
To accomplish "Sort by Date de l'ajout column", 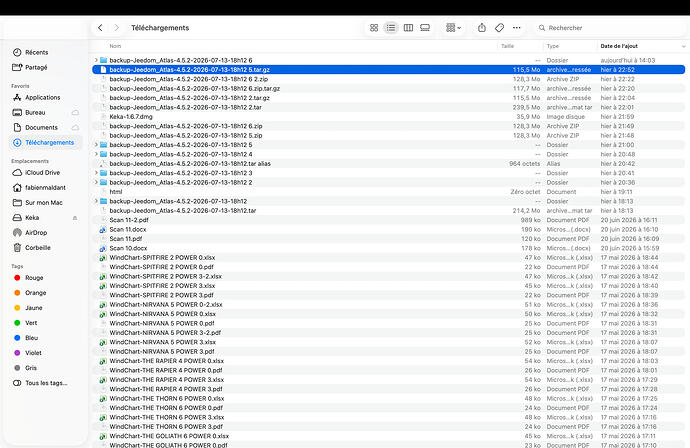I will point(619,46).
